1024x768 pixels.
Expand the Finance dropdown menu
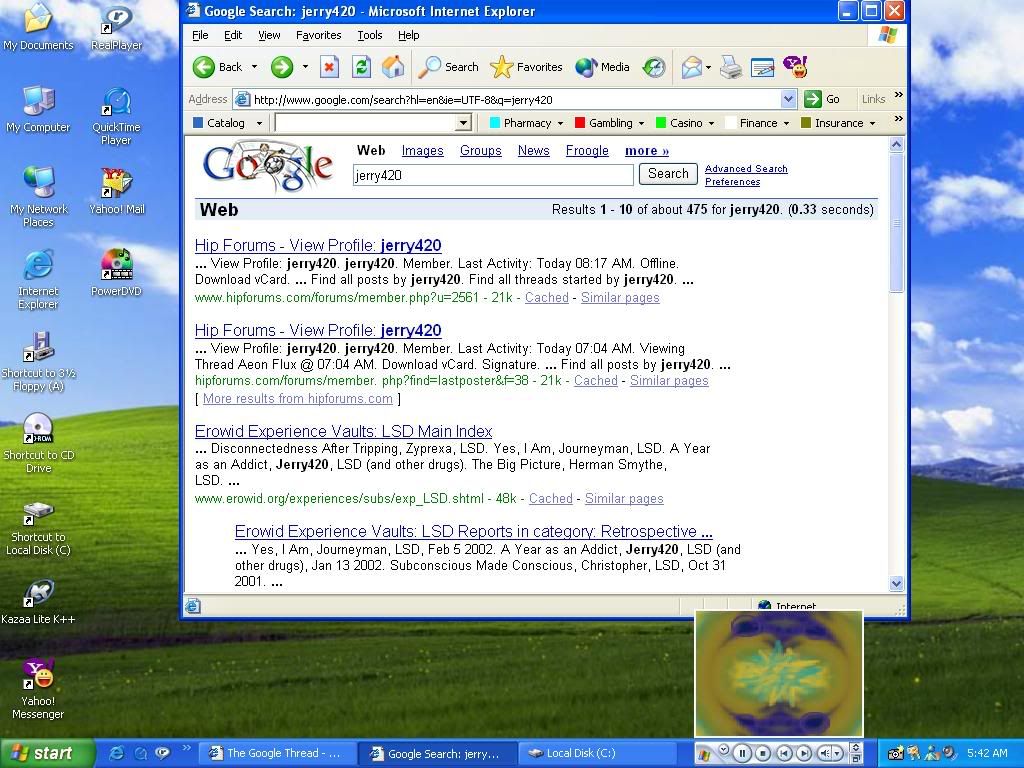(786, 123)
